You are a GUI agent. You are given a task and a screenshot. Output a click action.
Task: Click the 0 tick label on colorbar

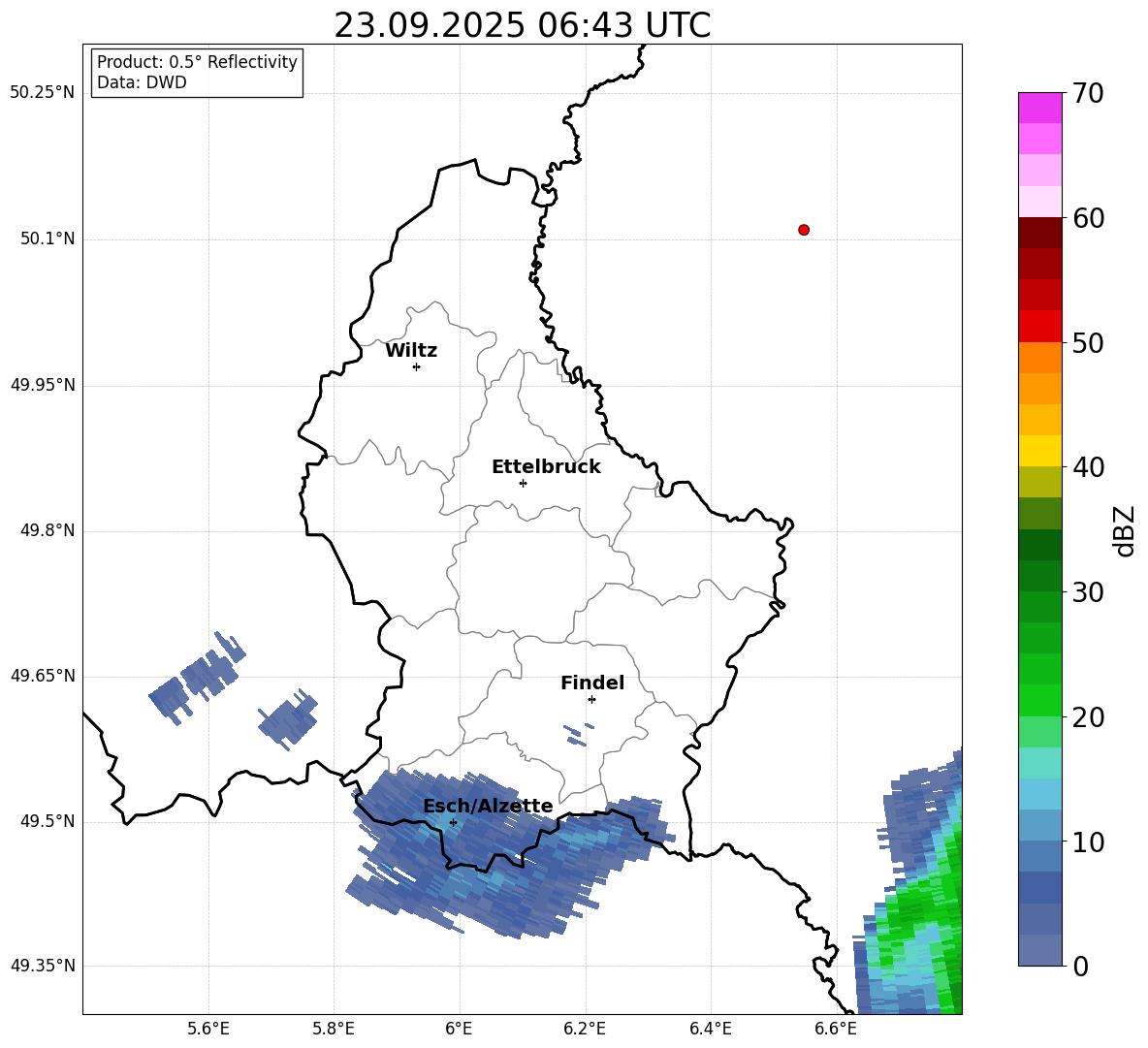point(1080,966)
